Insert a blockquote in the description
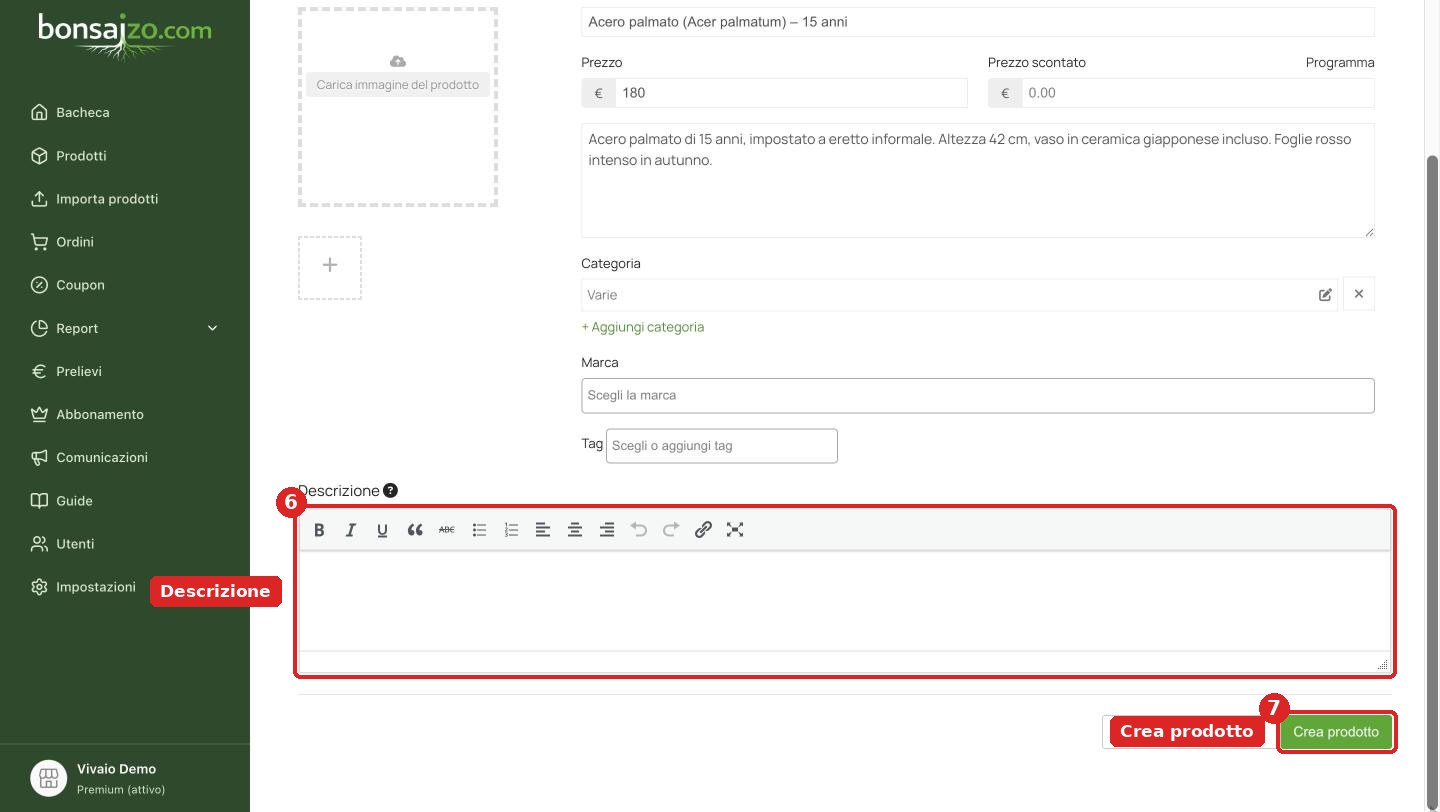The width and height of the screenshot is (1440, 812). (415, 530)
